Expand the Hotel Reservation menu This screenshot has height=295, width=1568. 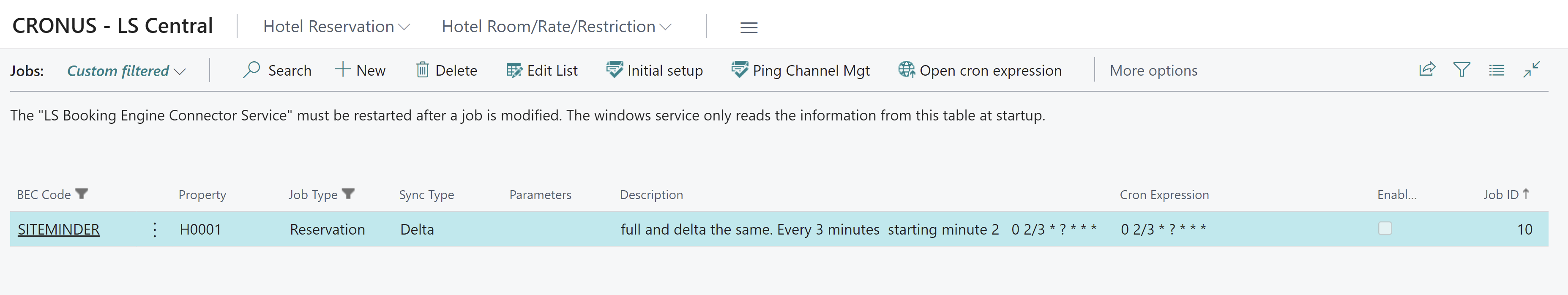coord(336,27)
